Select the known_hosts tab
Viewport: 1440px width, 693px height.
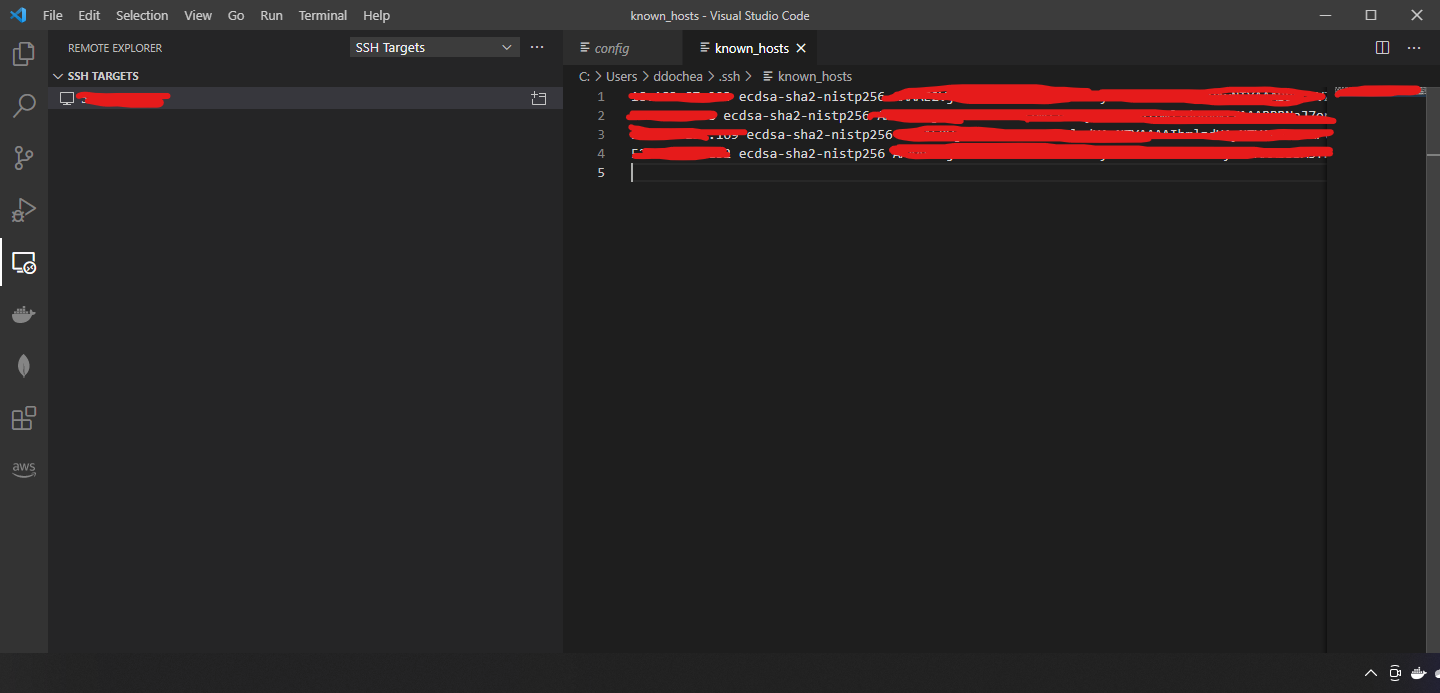(x=752, y=48)
